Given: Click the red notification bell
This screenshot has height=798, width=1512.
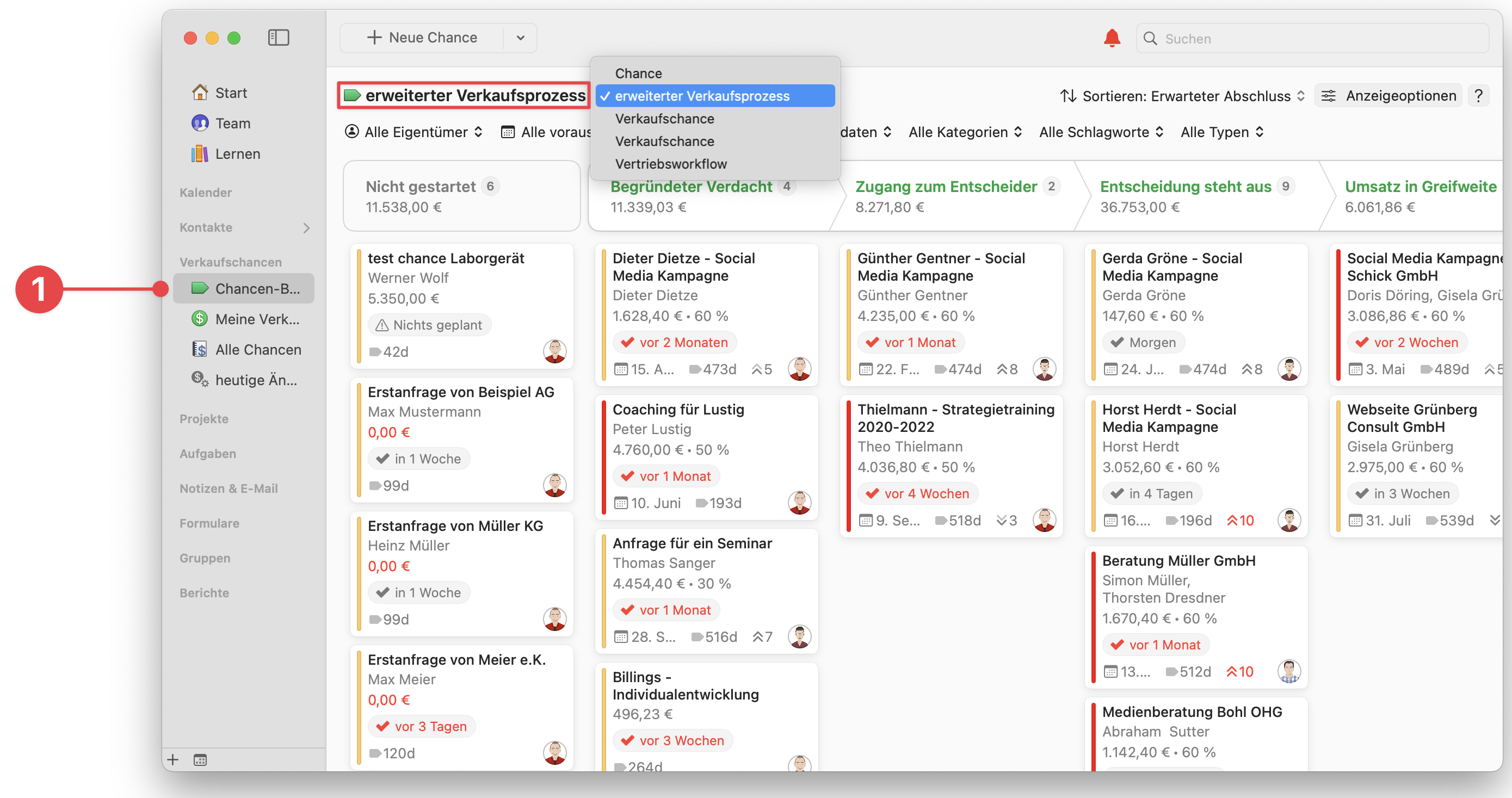Looking at the screenshot, I should (1111, 38).
